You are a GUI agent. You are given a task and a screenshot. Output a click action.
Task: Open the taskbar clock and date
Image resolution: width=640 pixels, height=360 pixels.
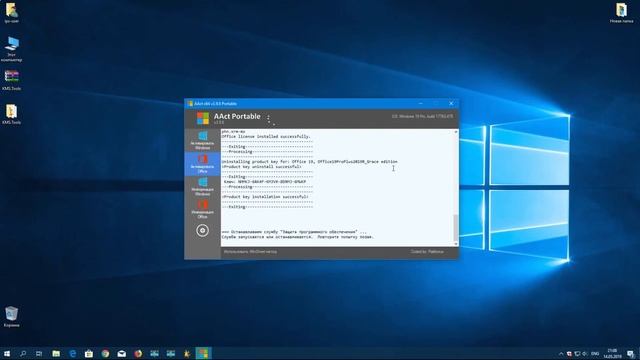612,353
